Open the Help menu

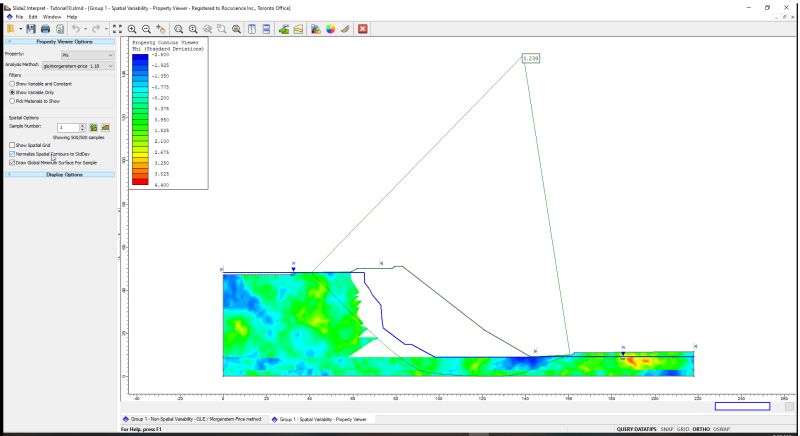(72, 17)
